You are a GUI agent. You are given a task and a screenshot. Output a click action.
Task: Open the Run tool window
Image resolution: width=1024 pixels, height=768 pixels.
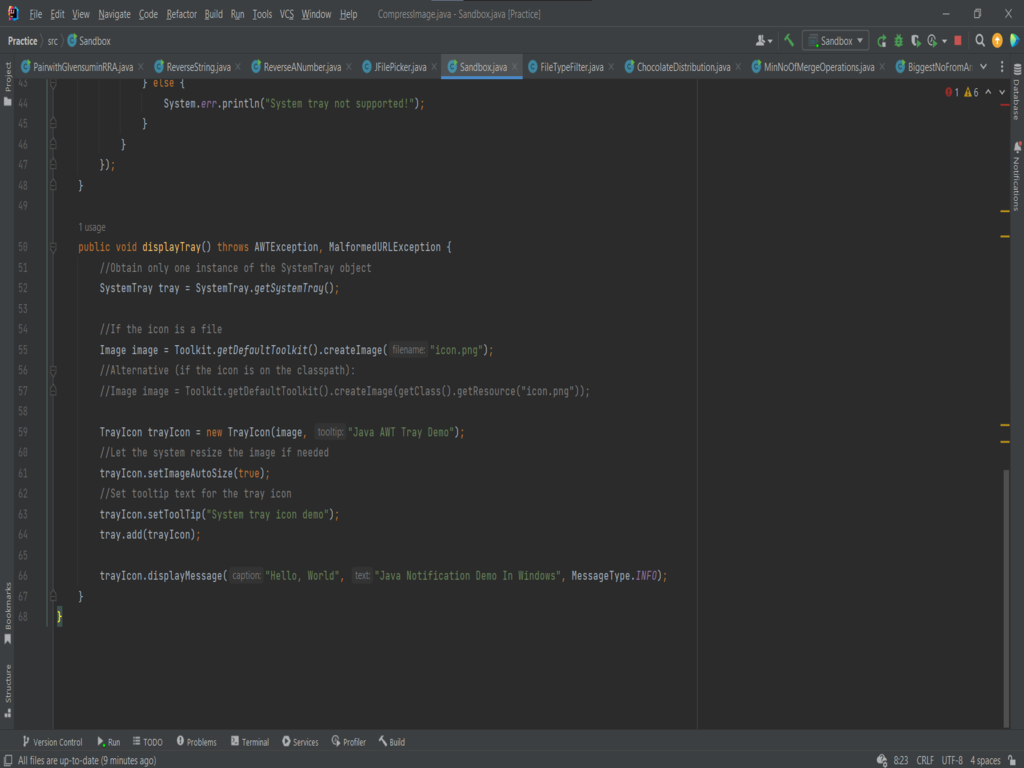click(x=108, y=742)
